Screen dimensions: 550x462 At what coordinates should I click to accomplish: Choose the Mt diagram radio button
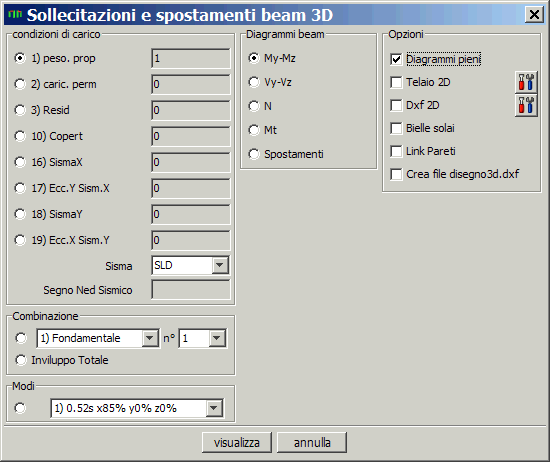tap(254, 130)
